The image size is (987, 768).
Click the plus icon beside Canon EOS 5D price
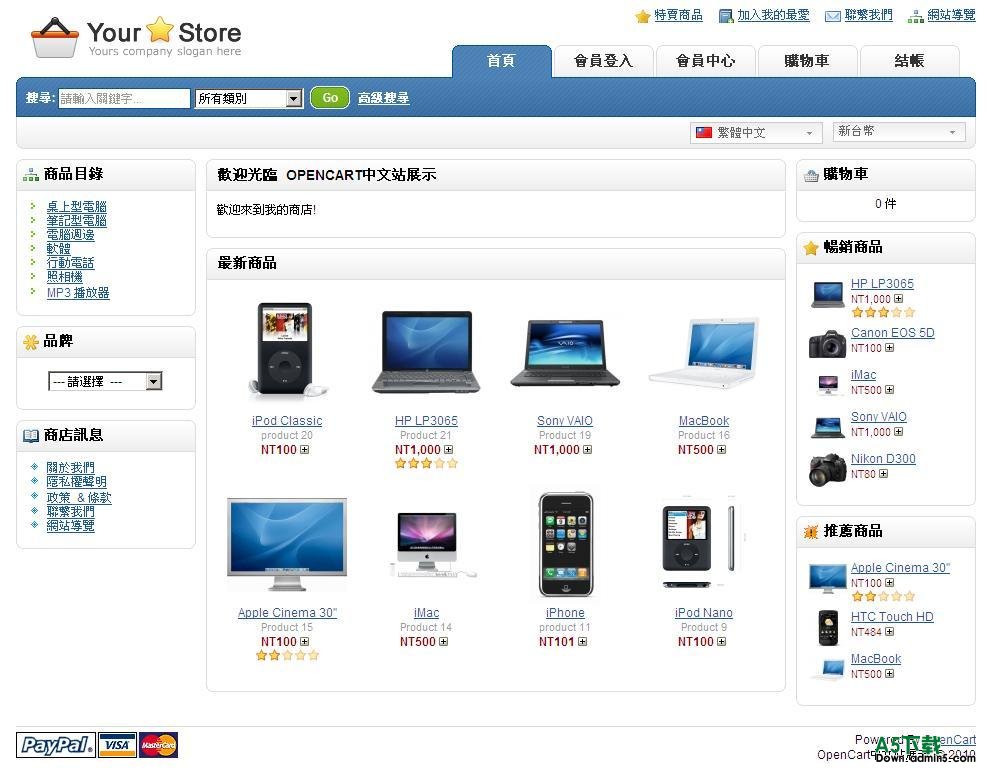(889, 347)
